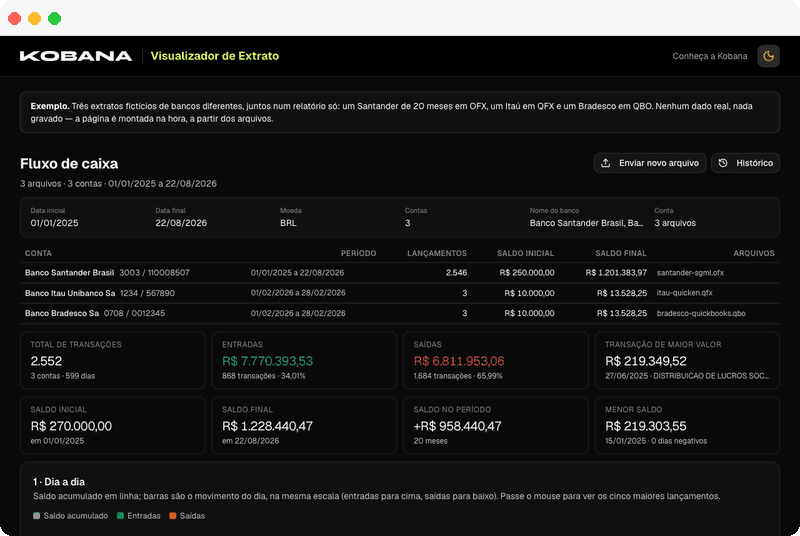Click the Nome do banco Banco Santander Brasil value

[x=586, y=223]
